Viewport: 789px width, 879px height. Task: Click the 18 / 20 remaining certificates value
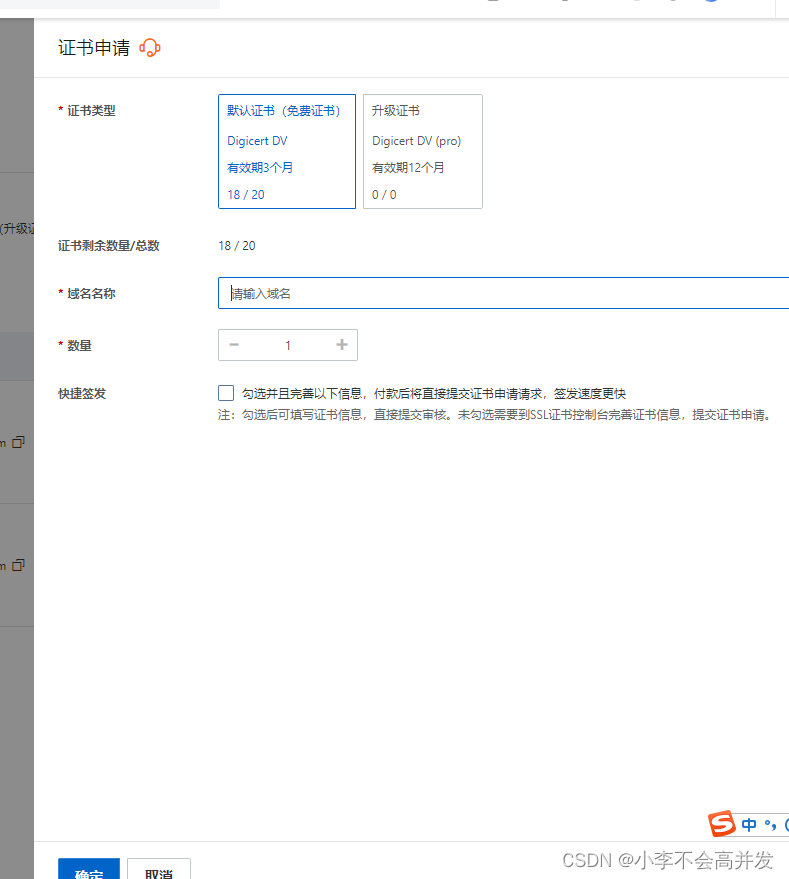pyautogui.click(x=237, y=246)
